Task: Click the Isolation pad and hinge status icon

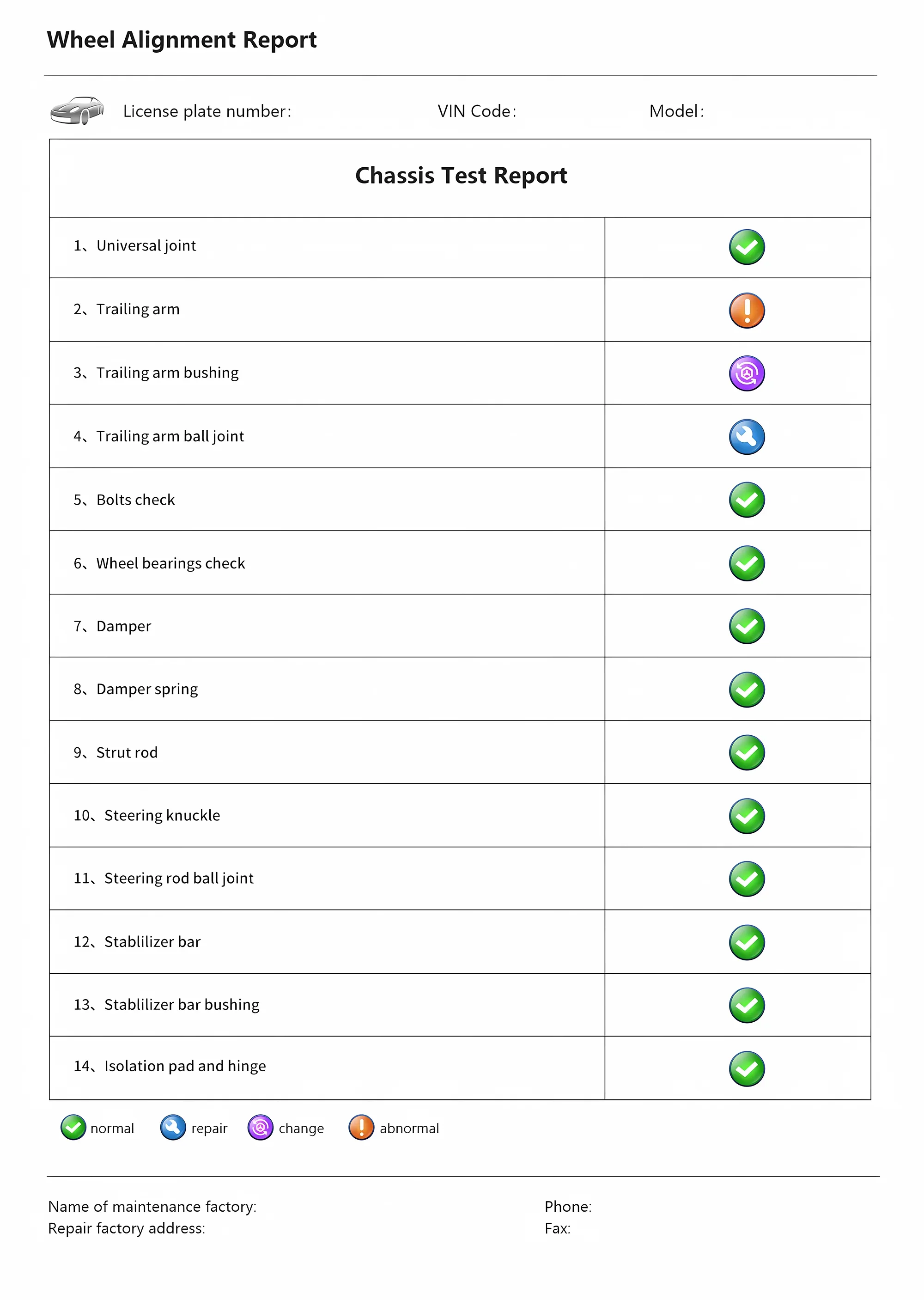Action: tap(747, 1068)
